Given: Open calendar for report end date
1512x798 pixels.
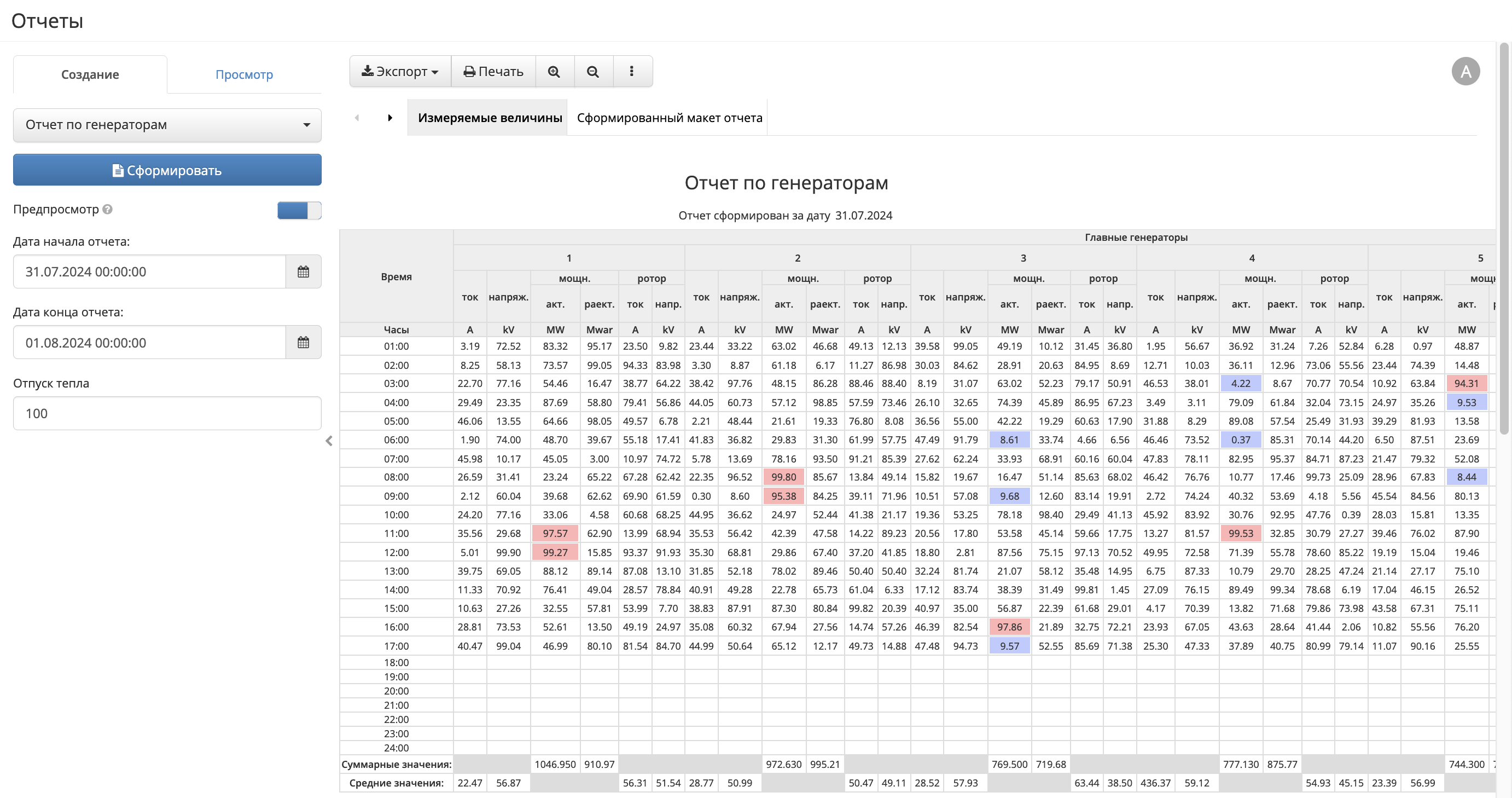Looking at the screenshot, I should [x=304, y=343].
